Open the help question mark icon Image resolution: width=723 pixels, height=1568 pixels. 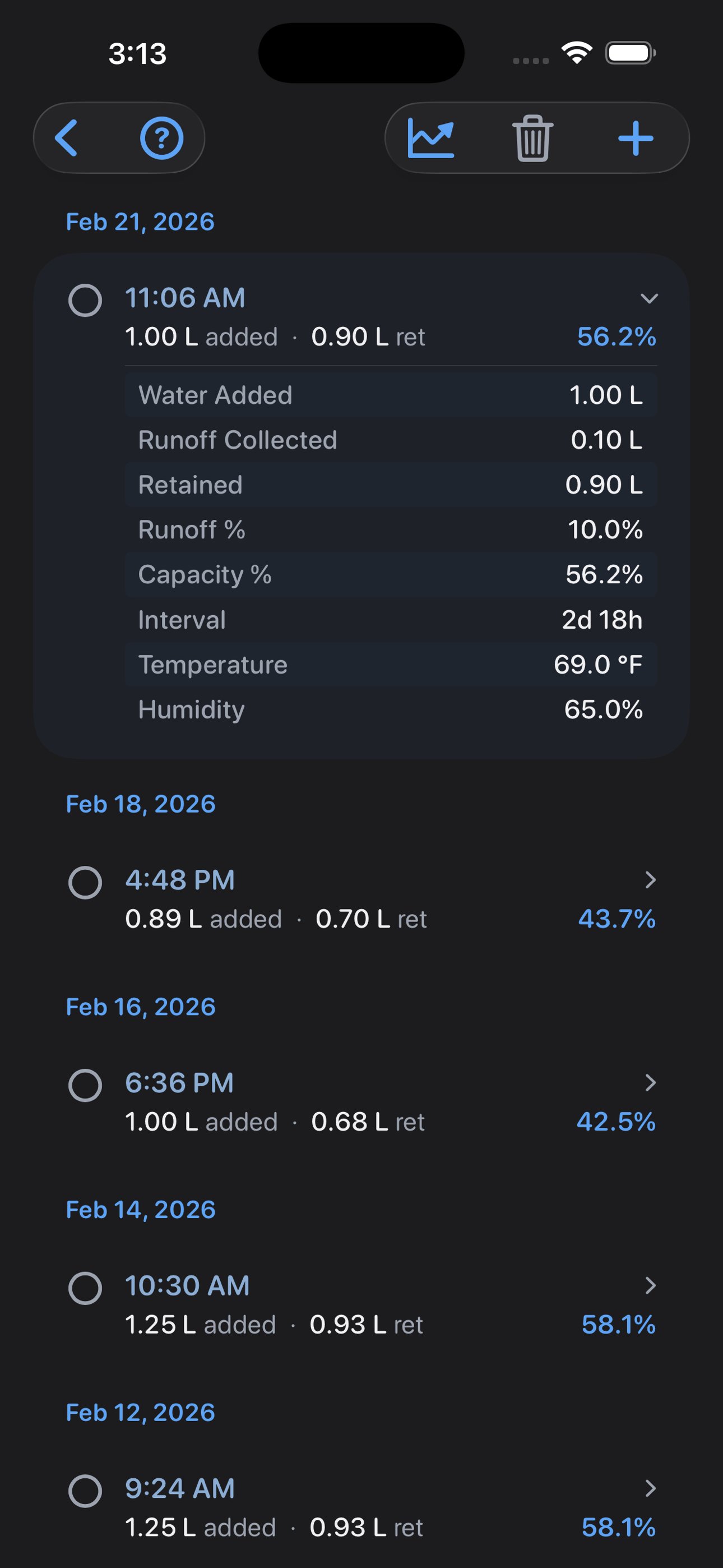pos(161,139)
